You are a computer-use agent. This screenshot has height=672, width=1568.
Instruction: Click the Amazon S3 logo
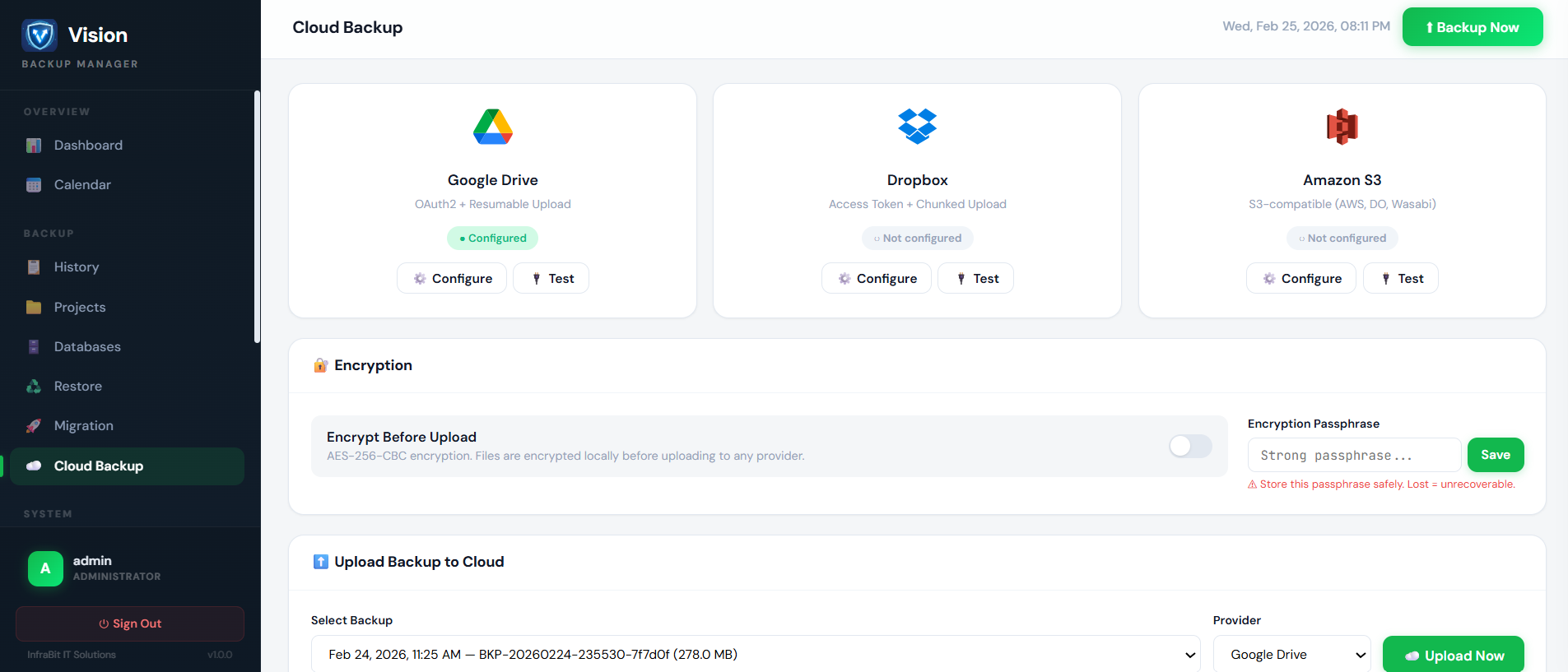[1342, 127]
